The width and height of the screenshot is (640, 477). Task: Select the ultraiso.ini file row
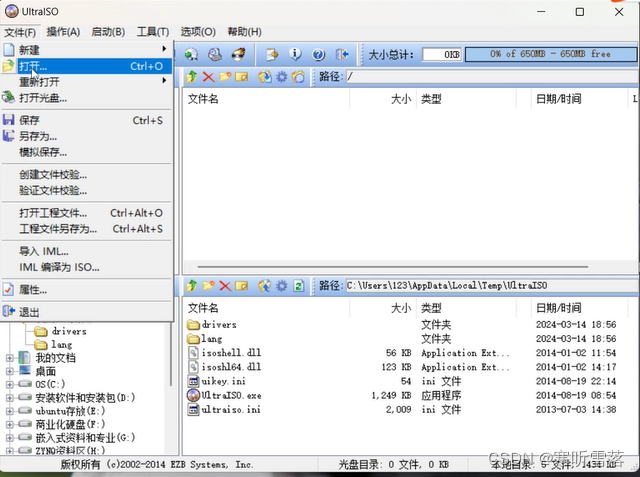tap(402, 409)
